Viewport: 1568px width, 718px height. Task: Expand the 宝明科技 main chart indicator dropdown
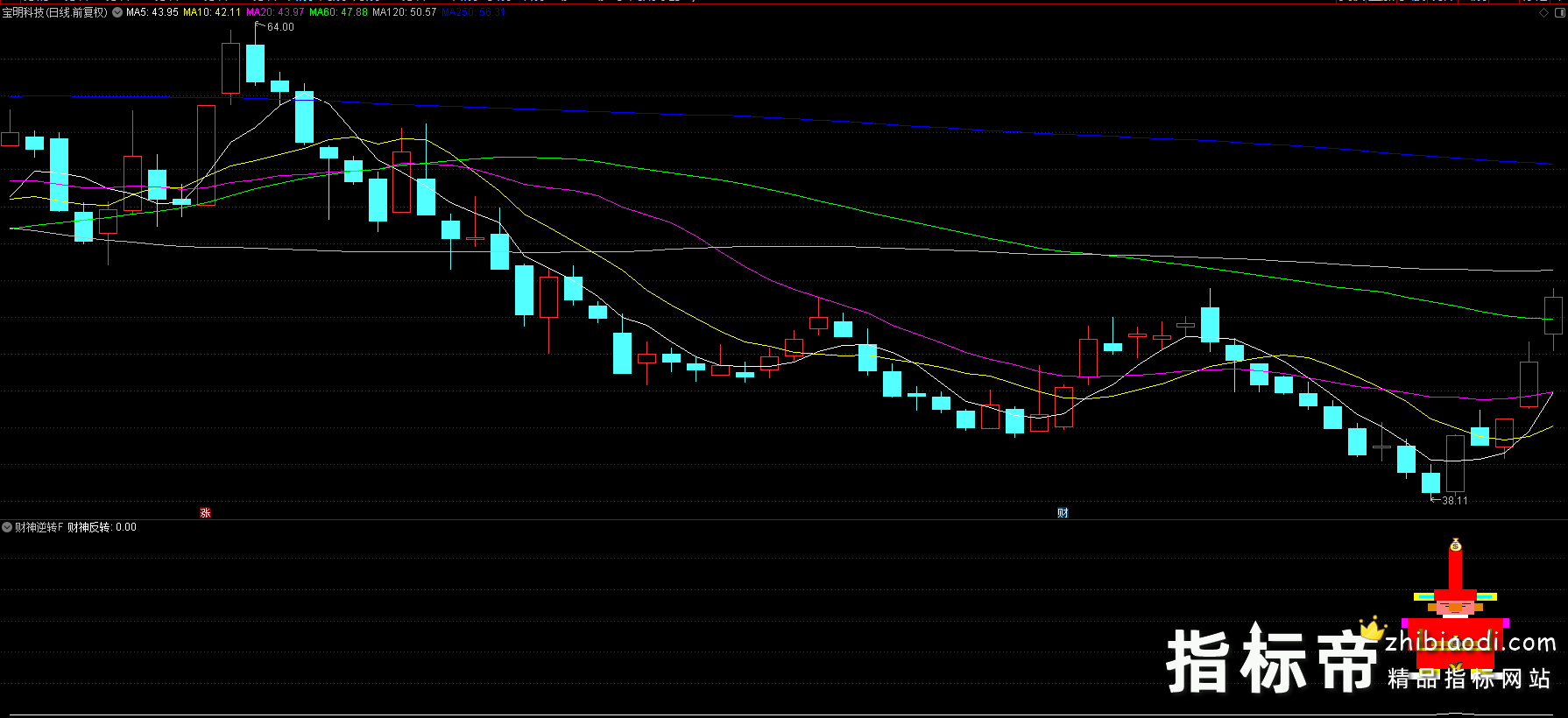point(117,12)
